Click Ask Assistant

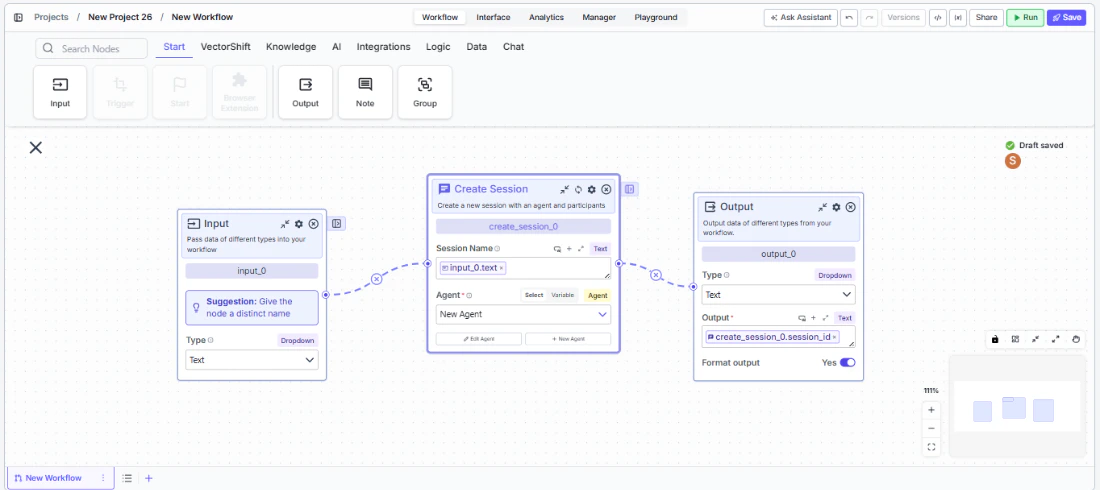800,18
